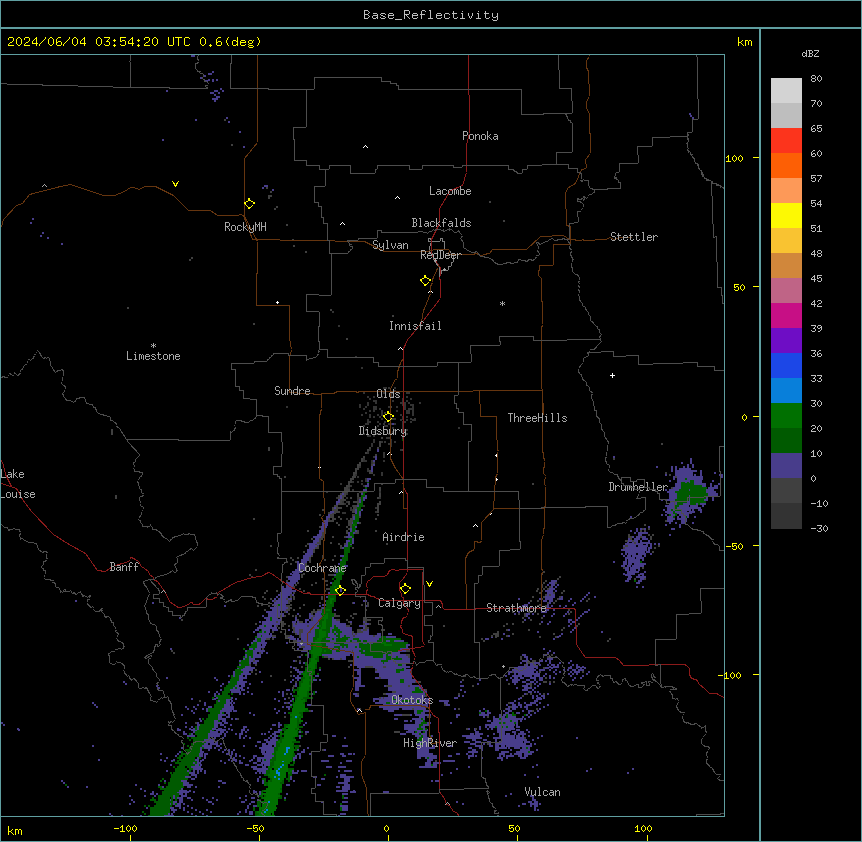Click the HighRiver city label
Image resolution: width=862 pixels, height=842 pixels.
tap(430, 743)
